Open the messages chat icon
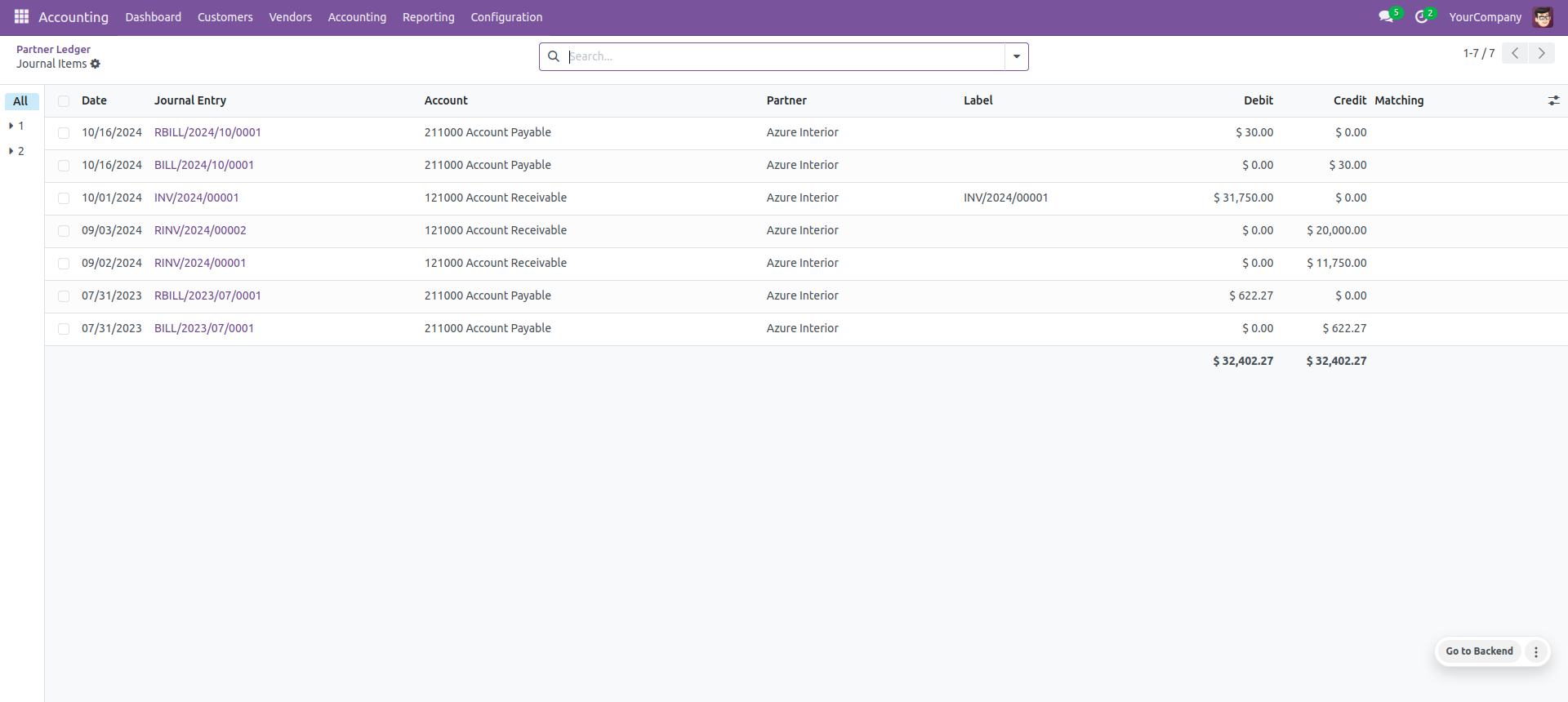 point(1386,17)
